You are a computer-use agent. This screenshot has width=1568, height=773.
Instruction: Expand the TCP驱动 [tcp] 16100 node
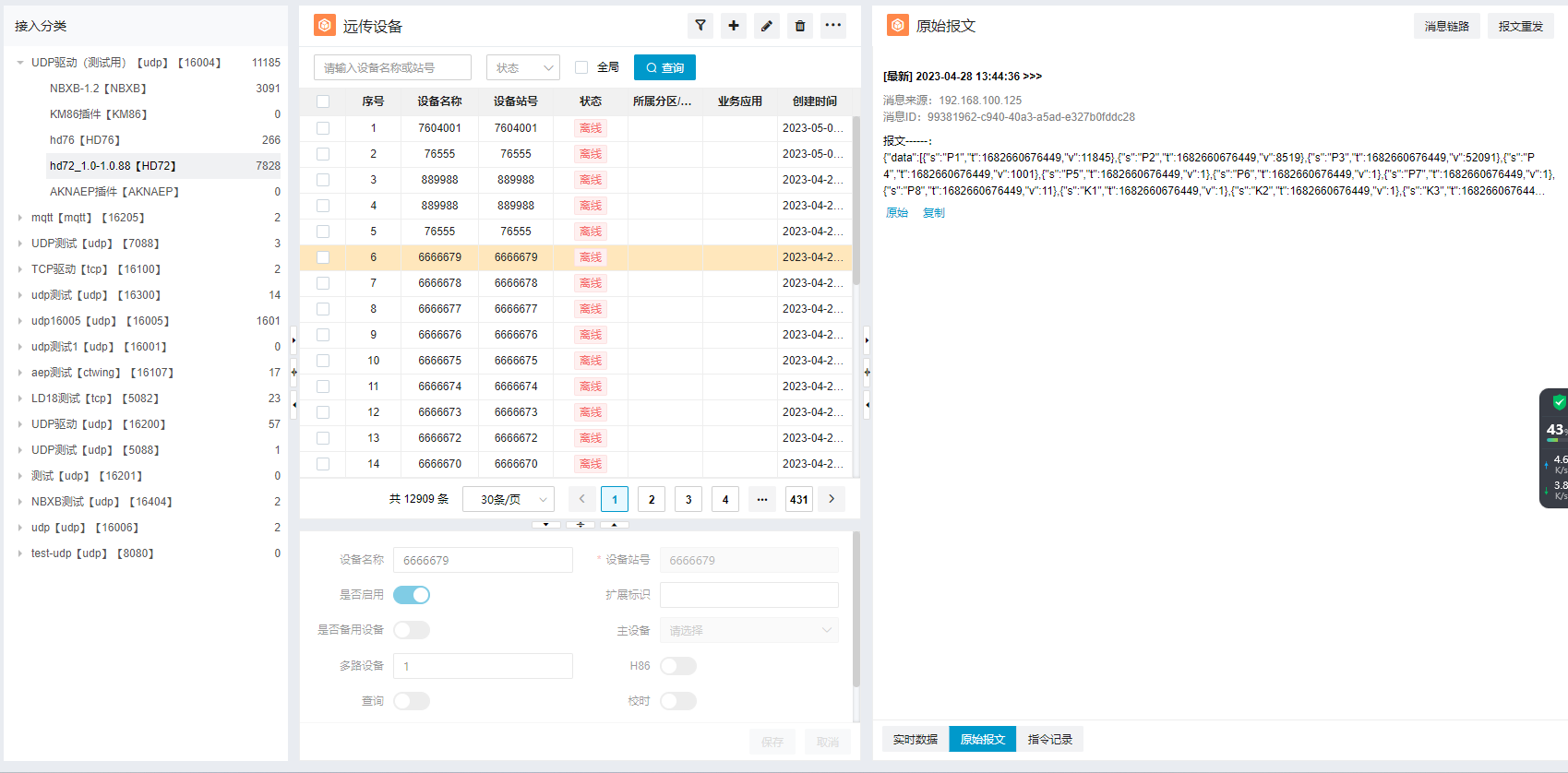[x=20, y=269]
